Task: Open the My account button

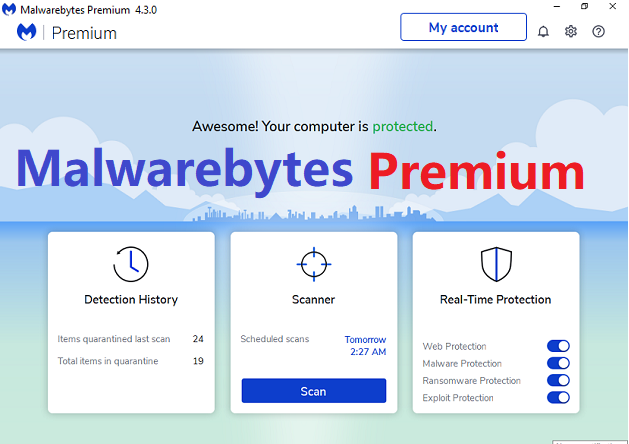Action: tap(463, 27)
